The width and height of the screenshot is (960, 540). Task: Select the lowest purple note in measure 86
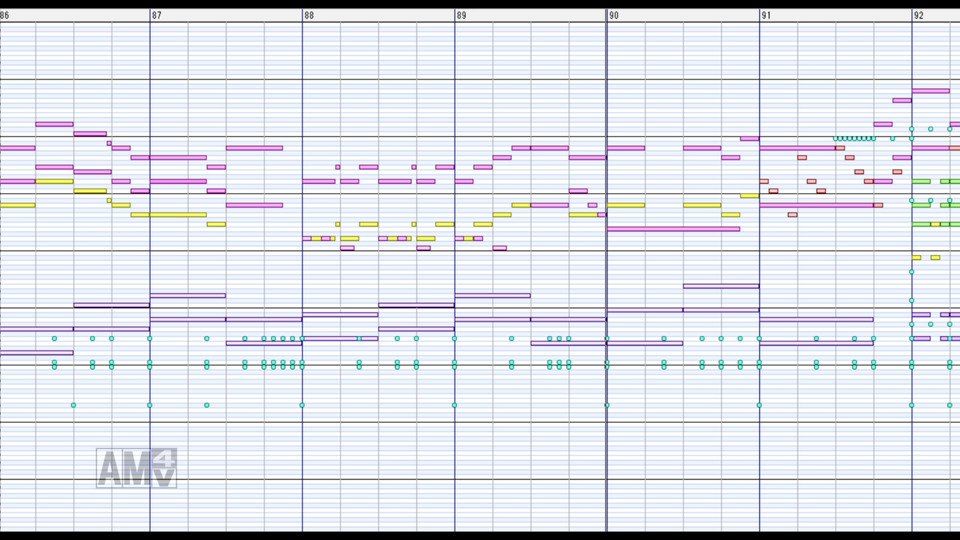pyautogui.click(x=37, y=353)
